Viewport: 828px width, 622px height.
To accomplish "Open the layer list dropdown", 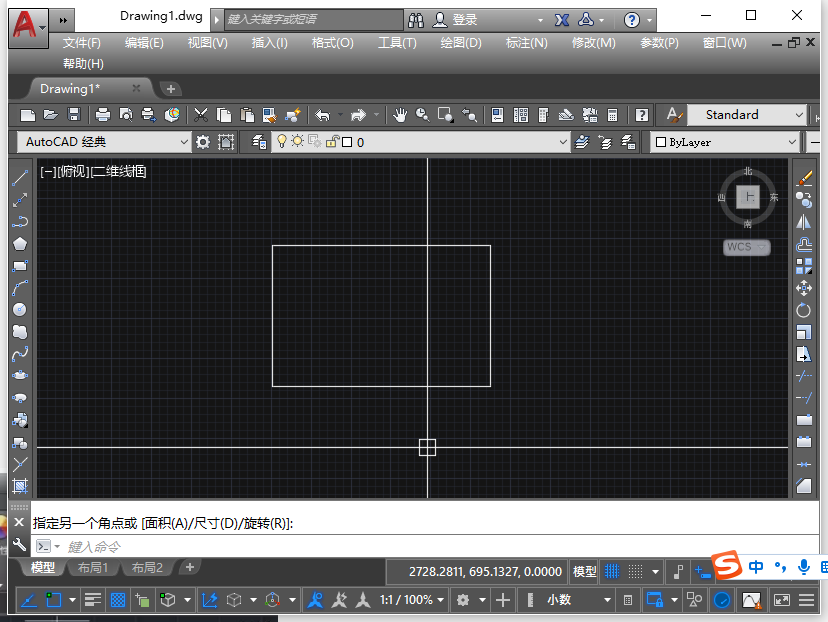I will 563,142.
